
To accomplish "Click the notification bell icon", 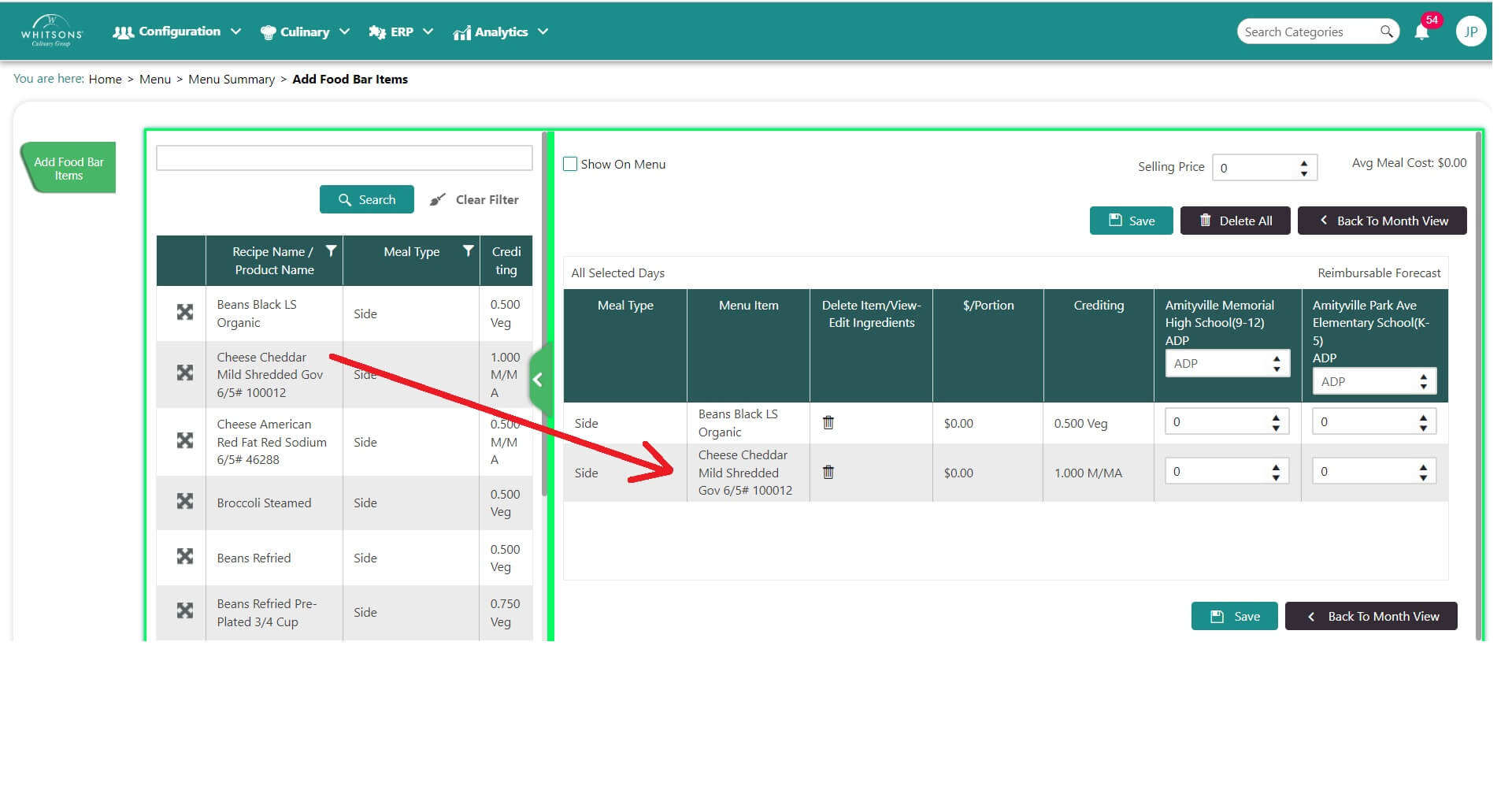I will point(1421,32).
